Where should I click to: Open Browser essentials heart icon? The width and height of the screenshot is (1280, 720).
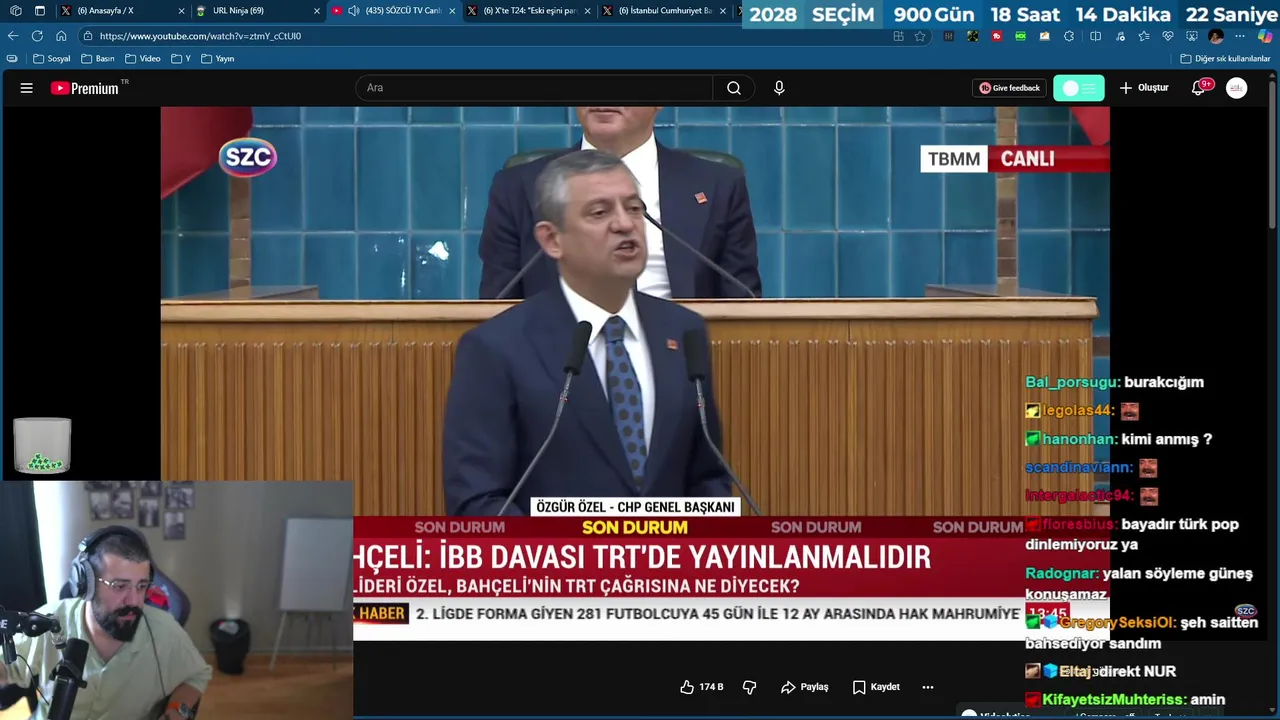tap(1168, 36)
